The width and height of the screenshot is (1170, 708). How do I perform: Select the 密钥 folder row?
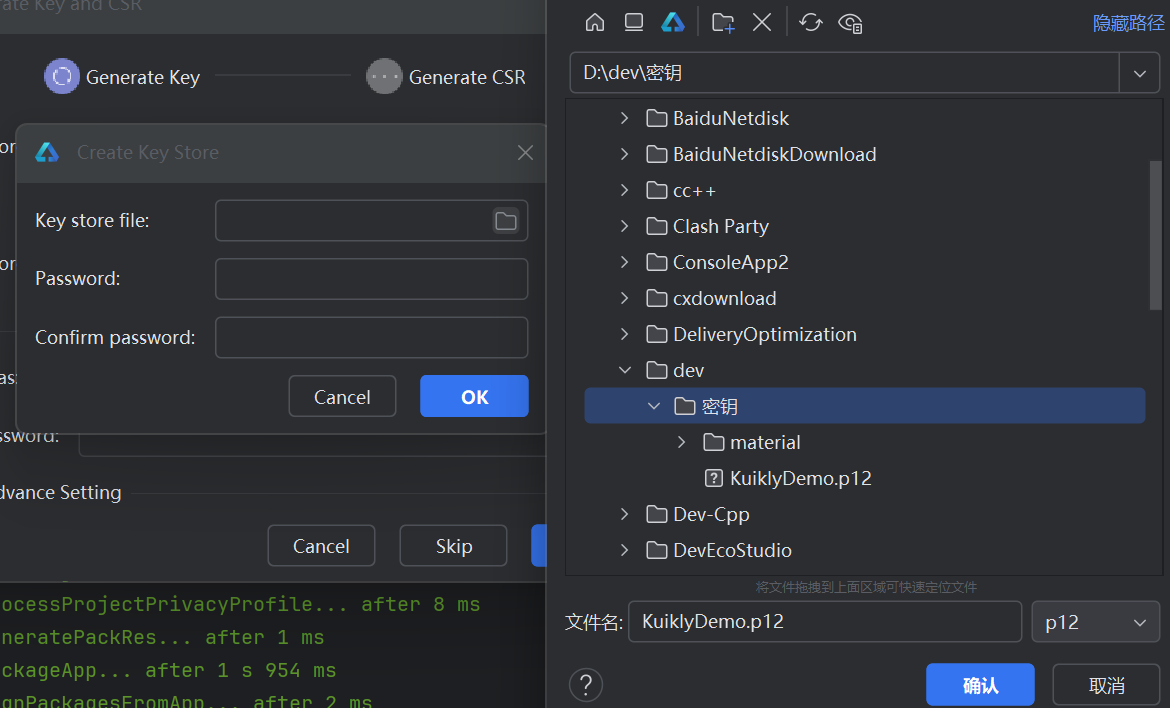point(865,406)
